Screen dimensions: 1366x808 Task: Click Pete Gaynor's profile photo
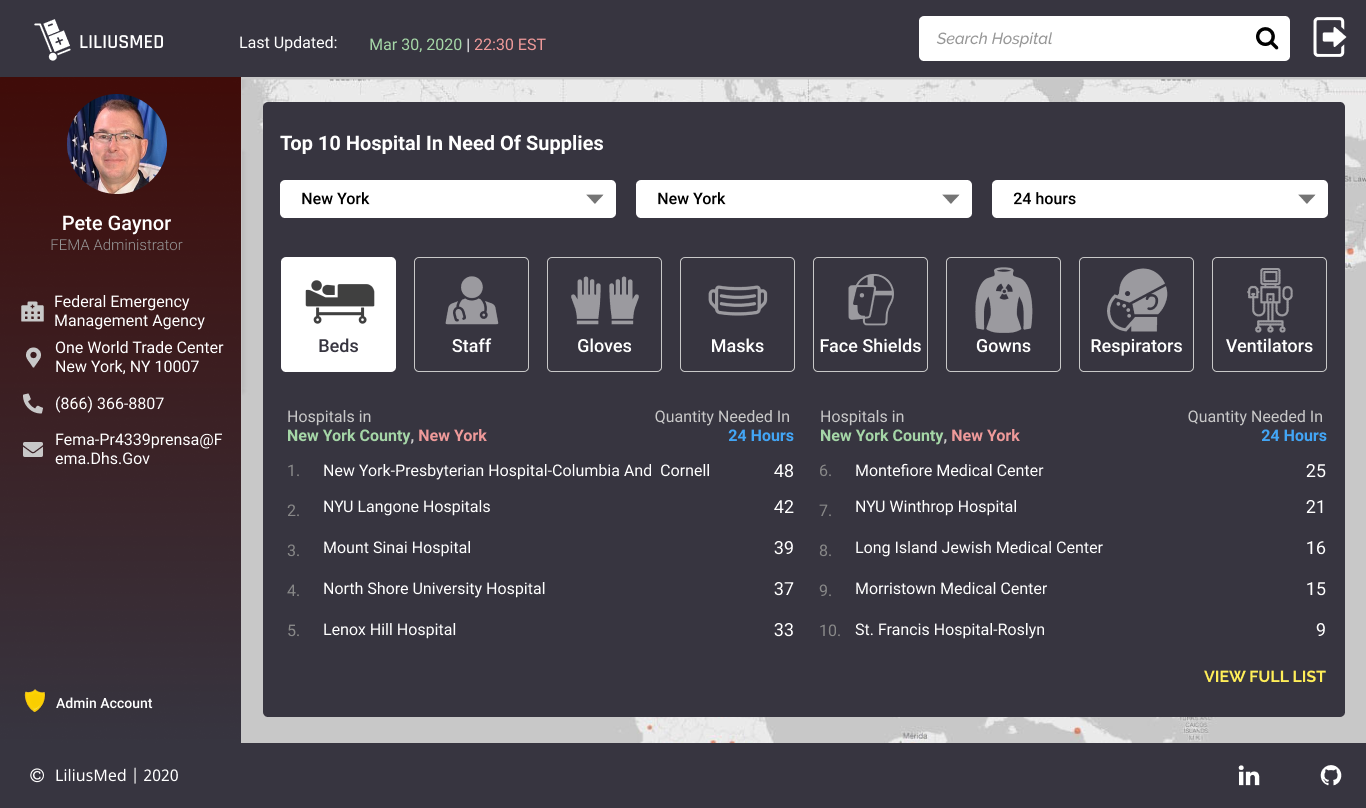click(117, 144)
